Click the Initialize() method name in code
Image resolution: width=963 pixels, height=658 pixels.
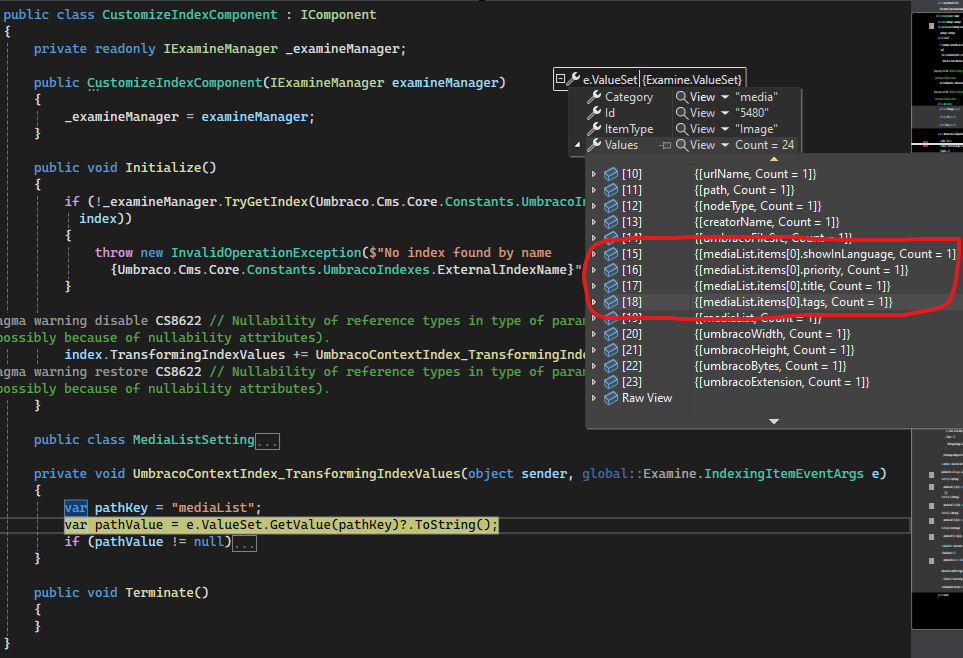coord(171,167)
